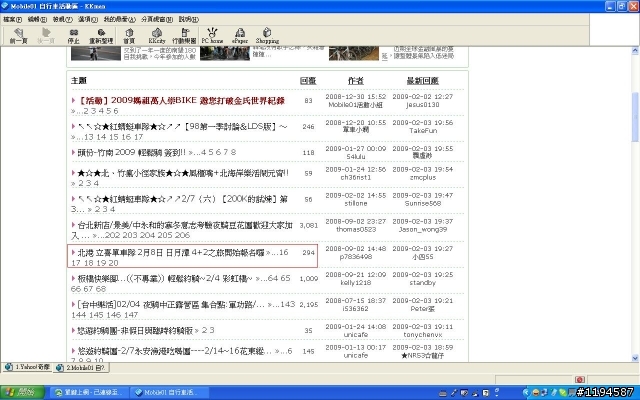View last replier Sunrise568
The image size is (640, 400).
[422, 203]
